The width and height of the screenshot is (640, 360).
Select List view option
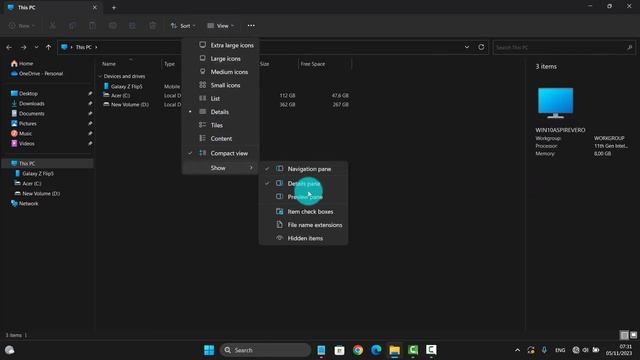pyautogui.click(x=221, y=98)
